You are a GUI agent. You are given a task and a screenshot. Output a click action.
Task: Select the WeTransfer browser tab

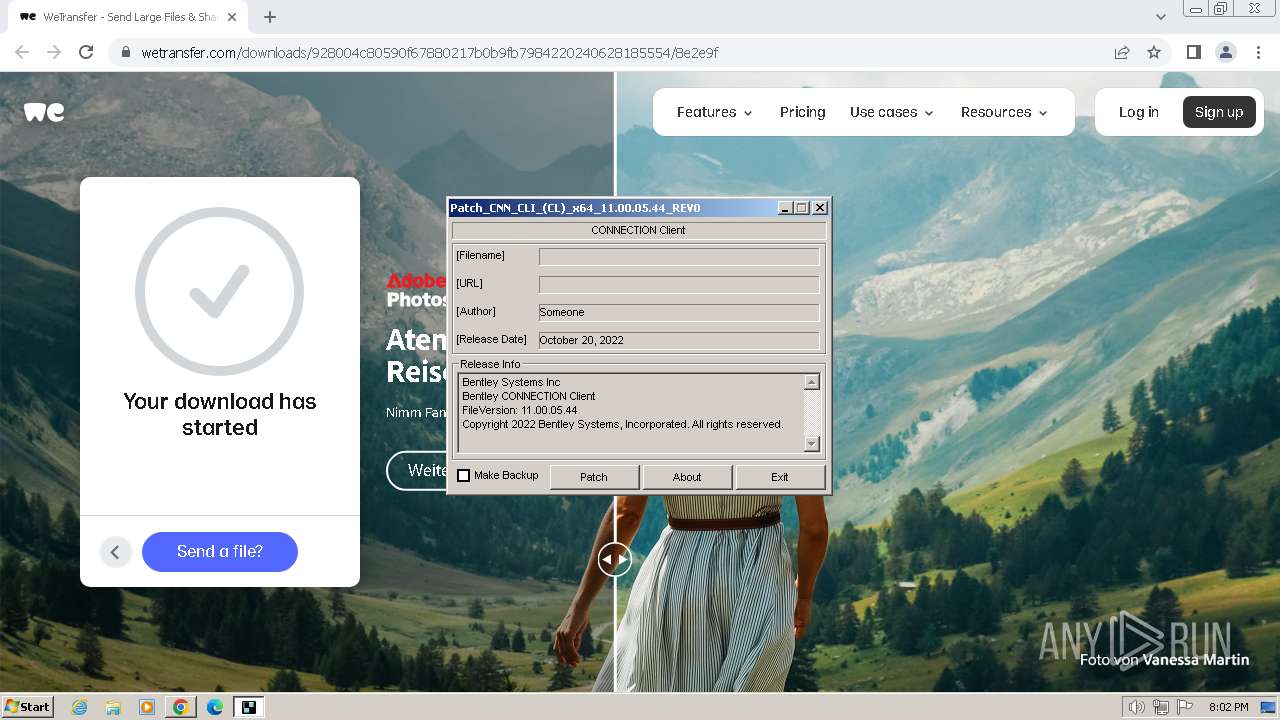(130, 17)
